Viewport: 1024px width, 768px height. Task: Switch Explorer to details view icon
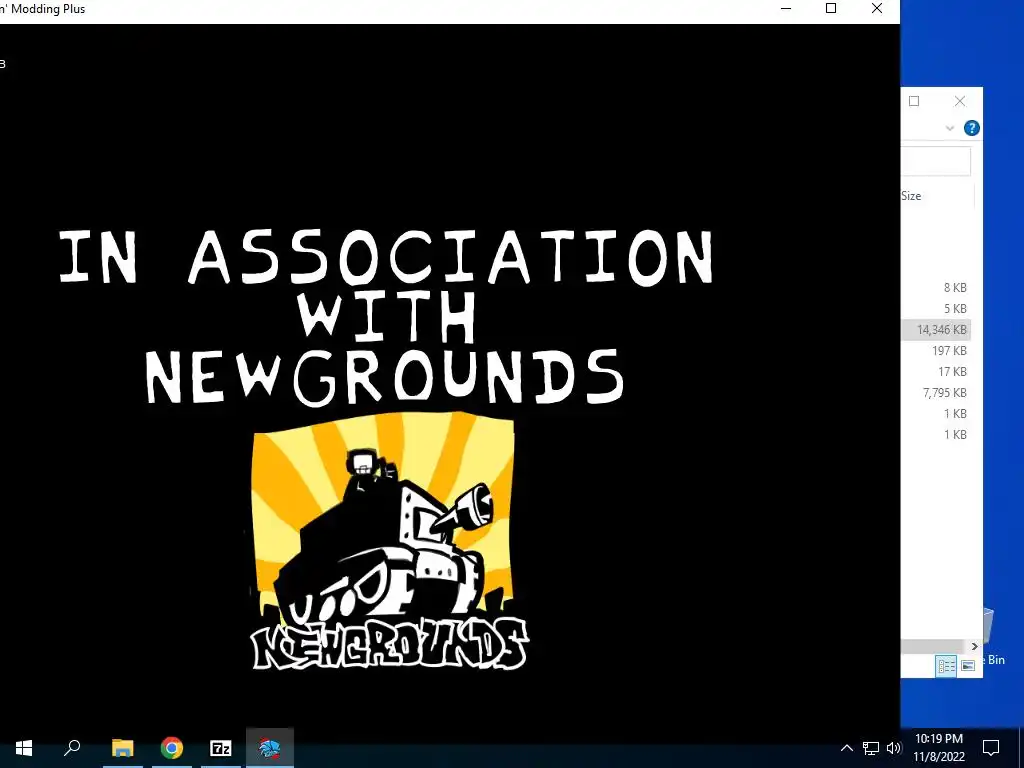946,665
